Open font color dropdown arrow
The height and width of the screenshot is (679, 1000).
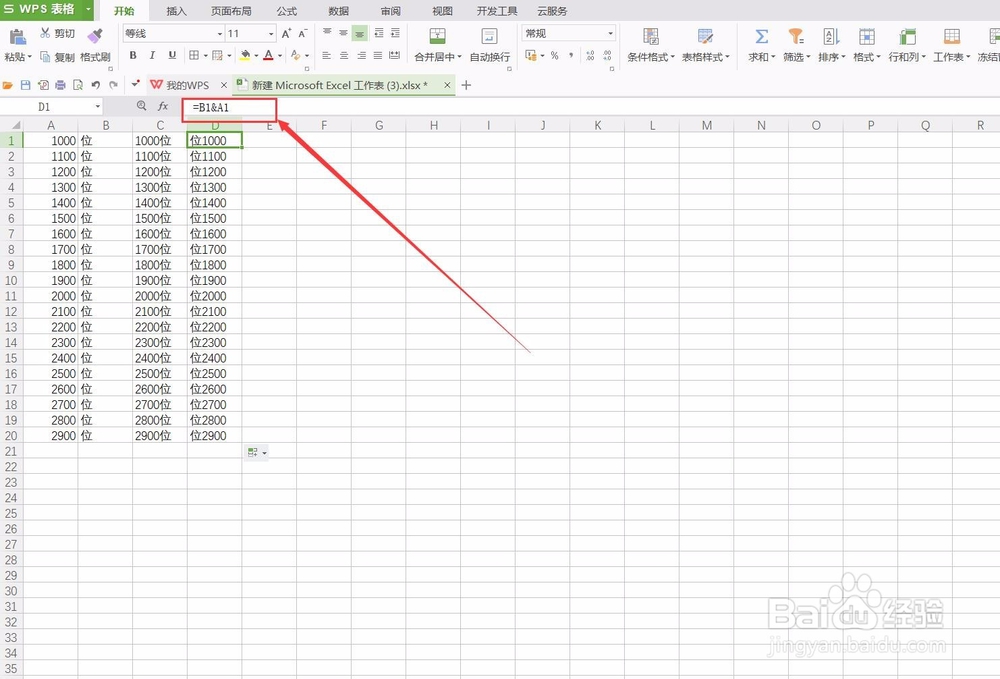tap(279, 56)
